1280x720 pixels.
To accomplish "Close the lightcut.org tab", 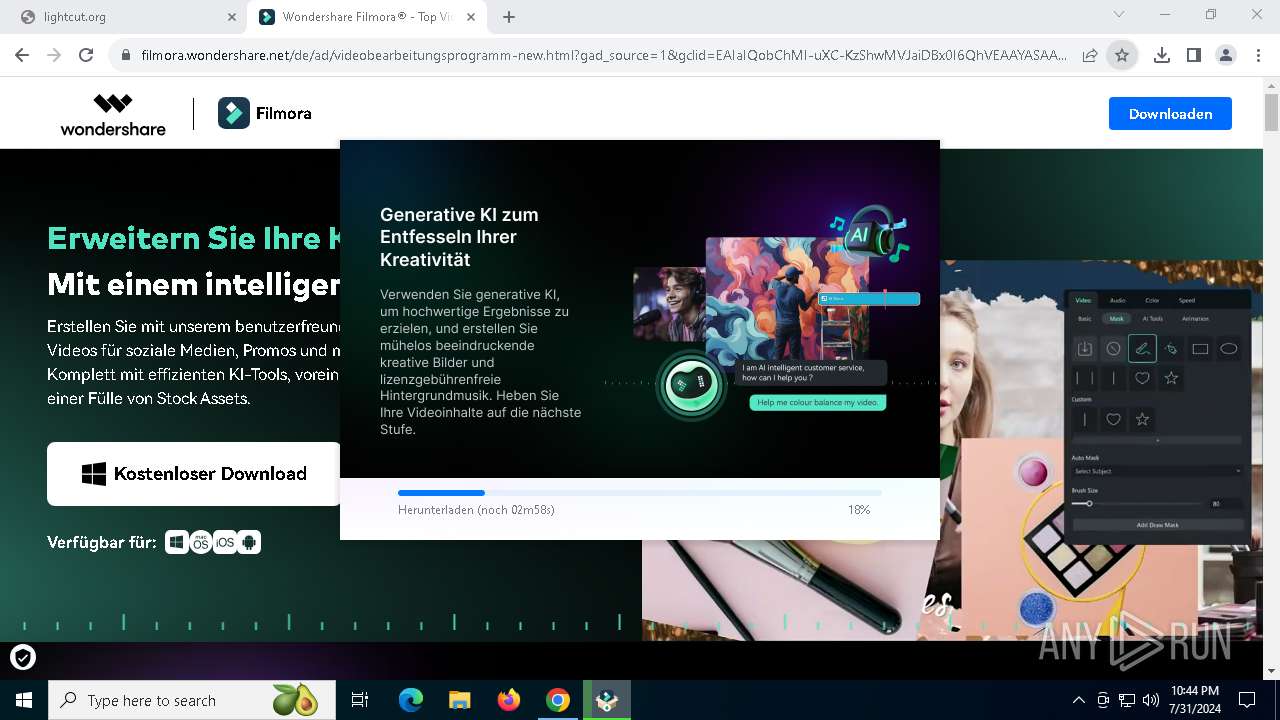I will (x=231, y=17).
